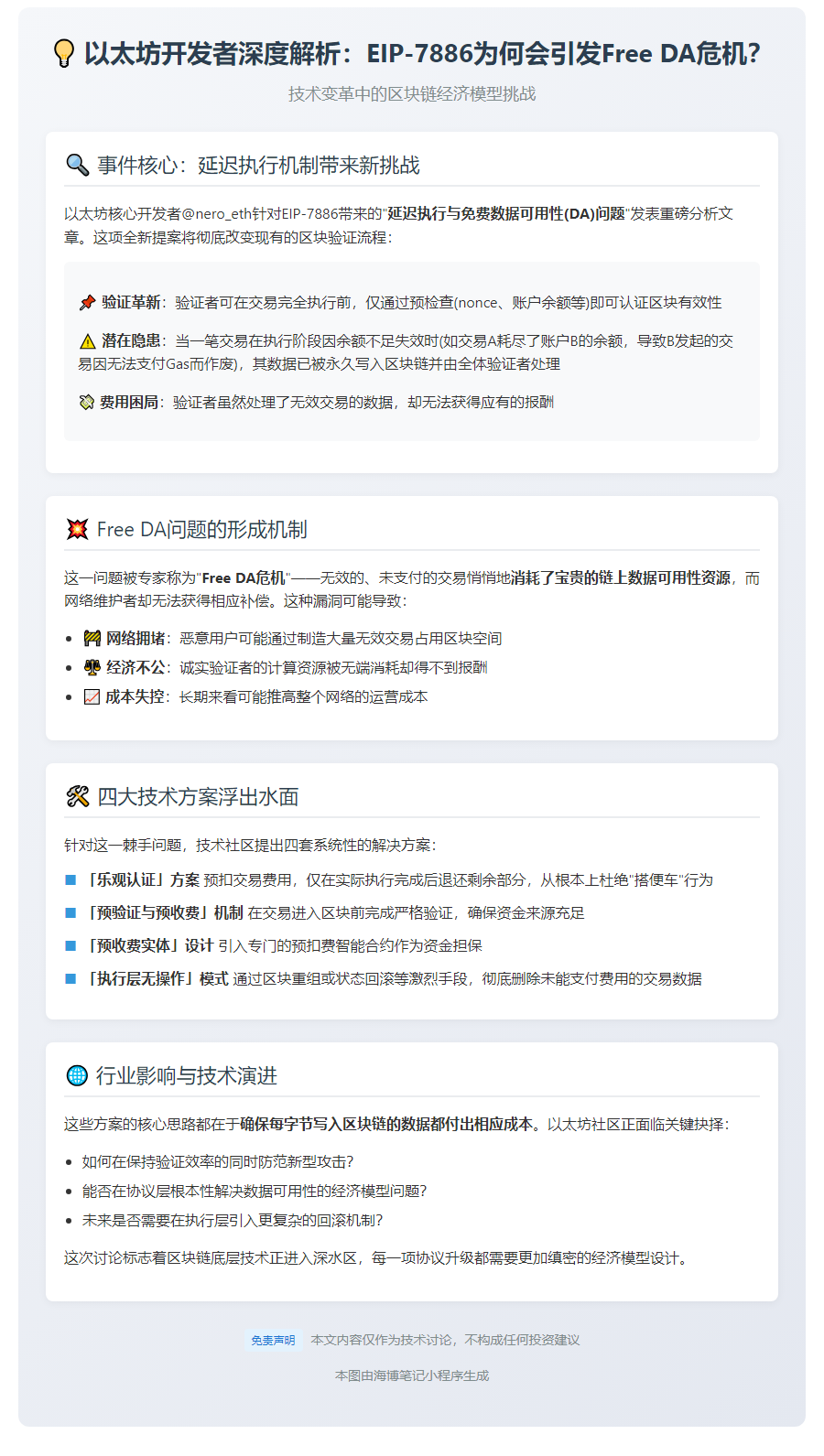824x1456 pixels.
Task: Click the pushpin icon next to 验证革新
Action: point(87,302)
